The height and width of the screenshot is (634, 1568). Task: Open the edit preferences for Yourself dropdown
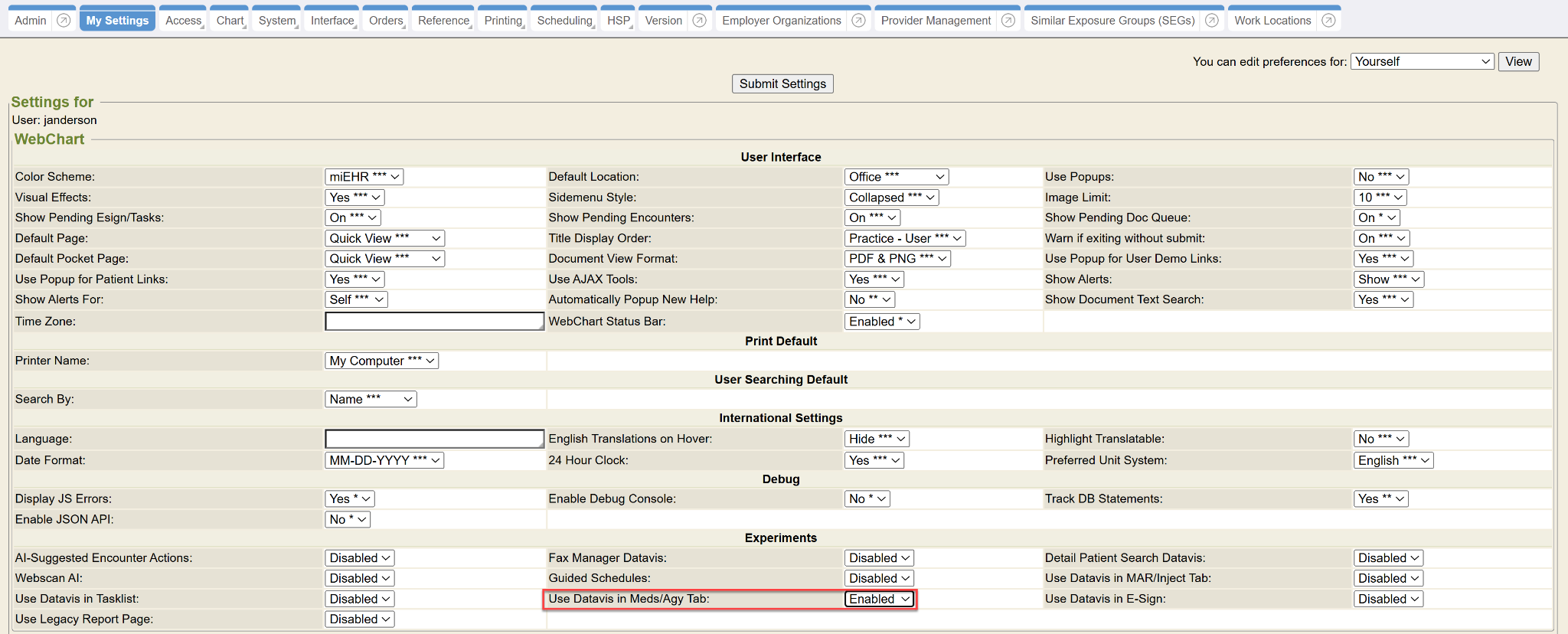(x=1422, y=61)
